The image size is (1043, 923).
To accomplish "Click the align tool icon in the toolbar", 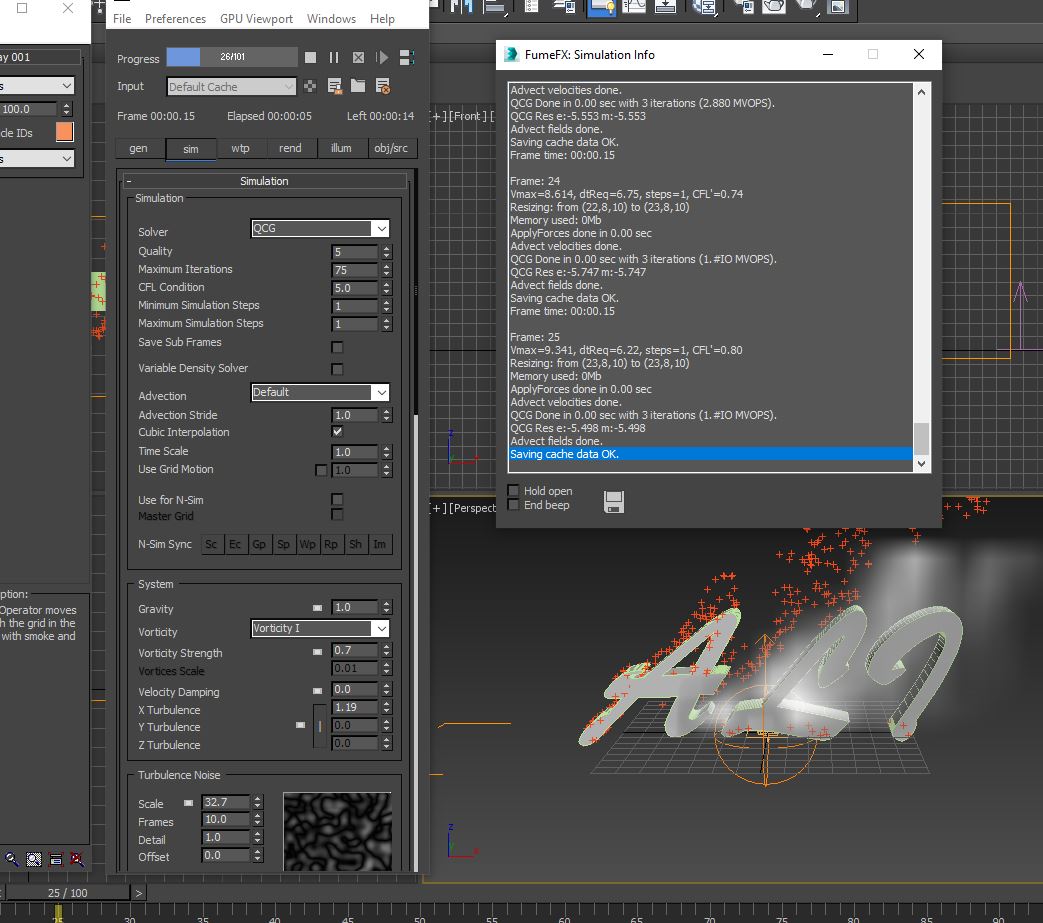I will 495,7.
